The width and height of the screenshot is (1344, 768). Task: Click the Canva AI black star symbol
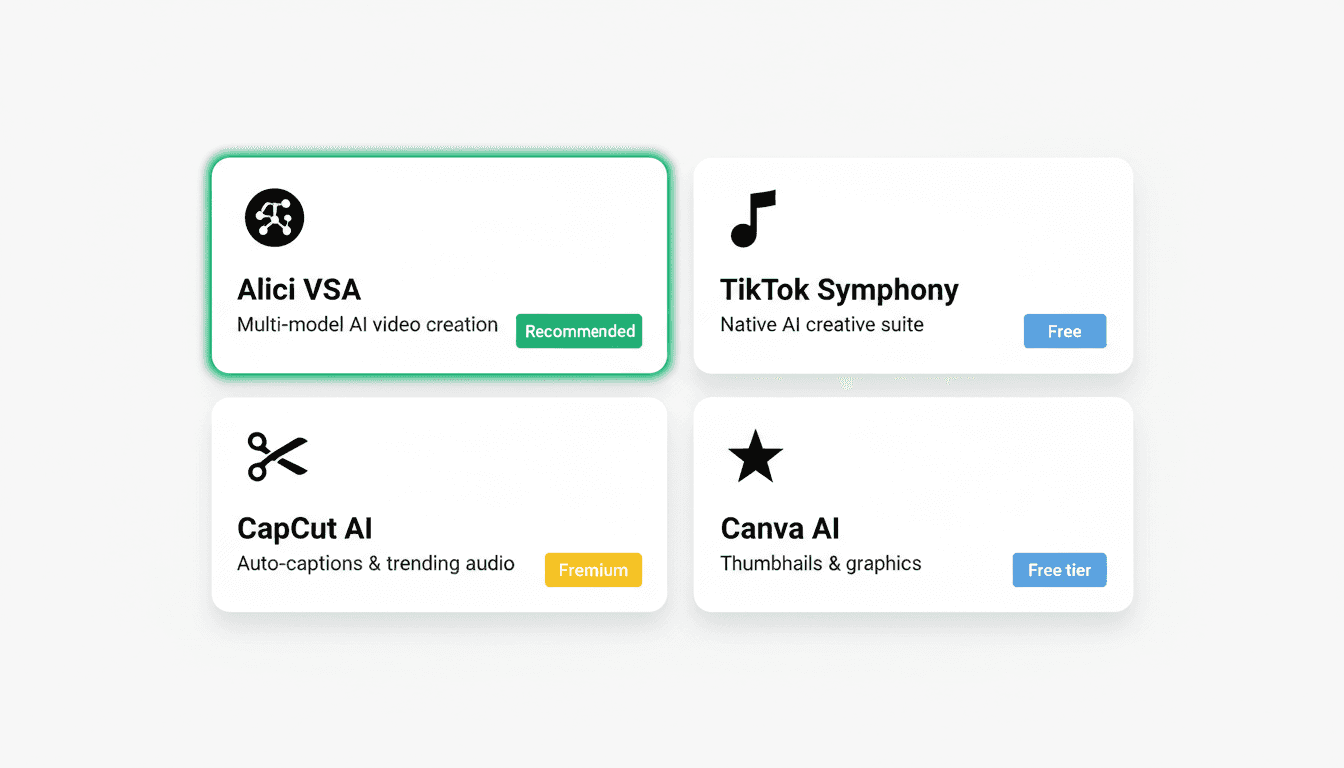coord(755,456)
